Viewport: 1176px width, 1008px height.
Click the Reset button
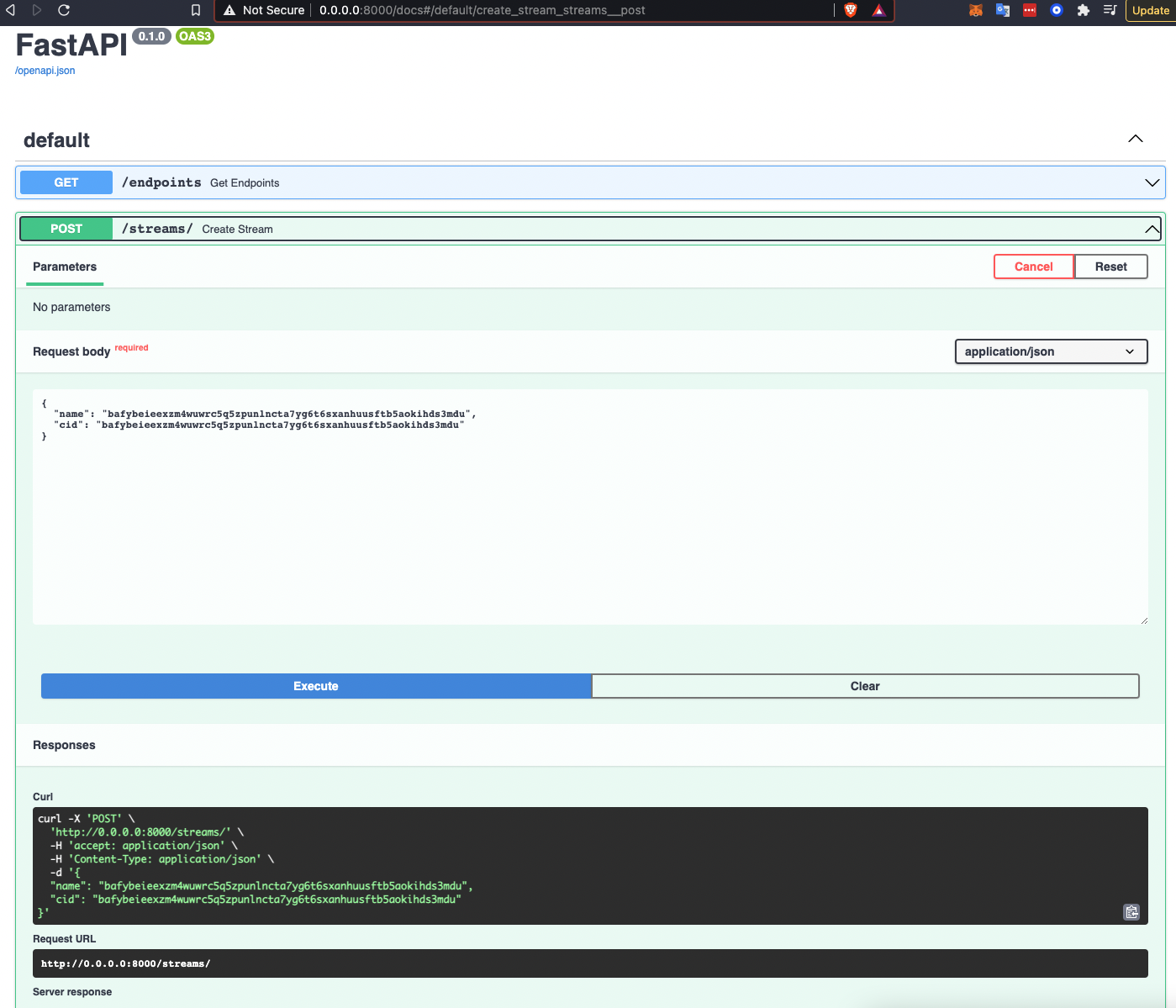tap(1110, 267)
